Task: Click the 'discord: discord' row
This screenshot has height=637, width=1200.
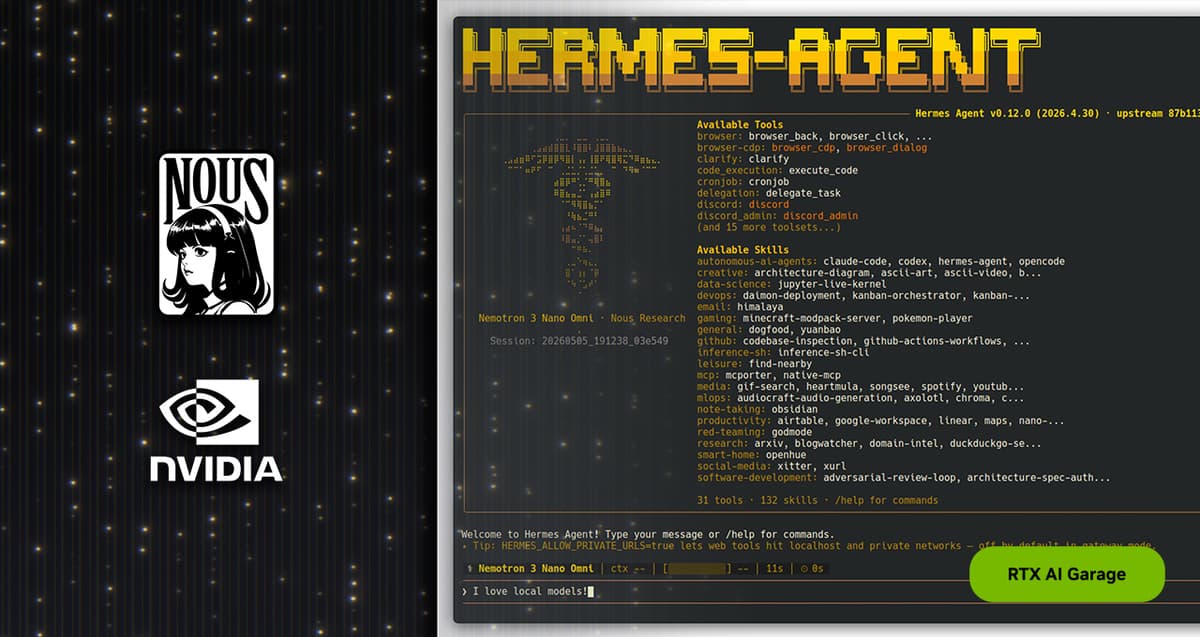Action: pos(743,204)
